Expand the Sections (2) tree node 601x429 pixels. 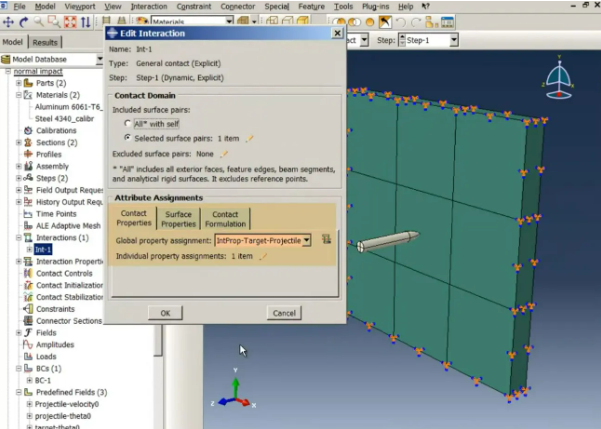[18, 142]
